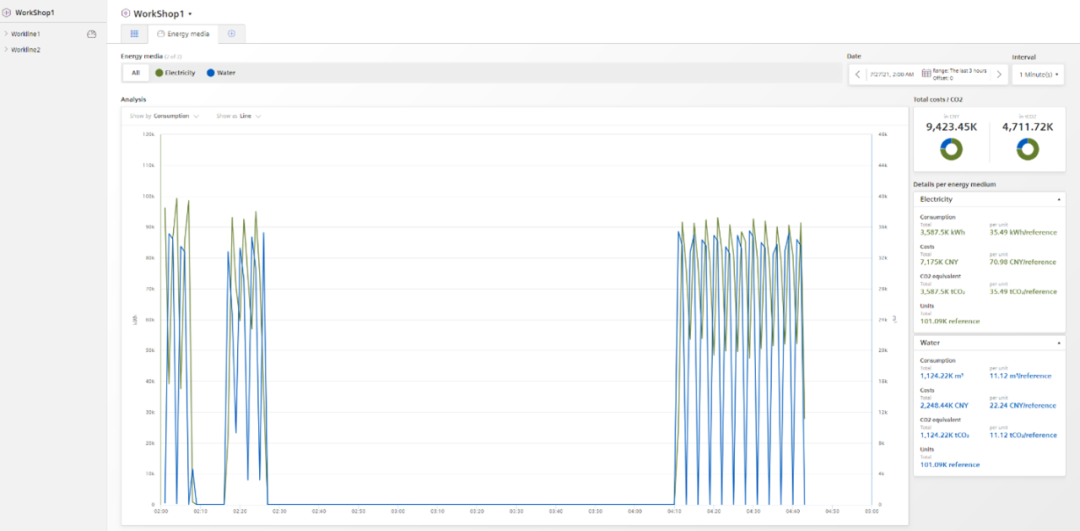The image size is (1080, 531).
Task: Open the calendar range picker icon
Action: (x=926, y=73)
